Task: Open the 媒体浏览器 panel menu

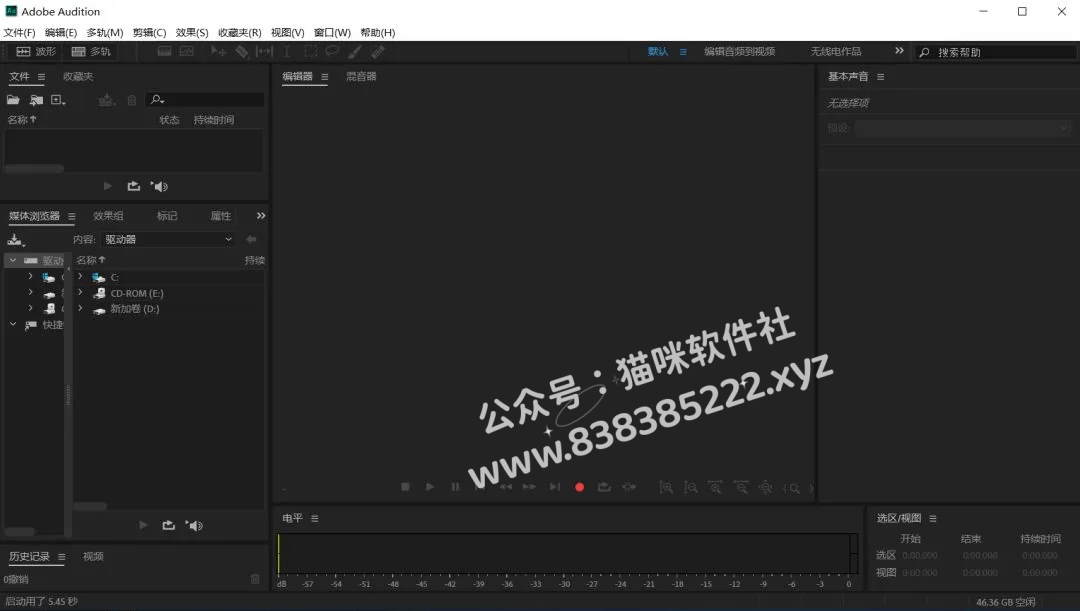Action: click(72, 216)
